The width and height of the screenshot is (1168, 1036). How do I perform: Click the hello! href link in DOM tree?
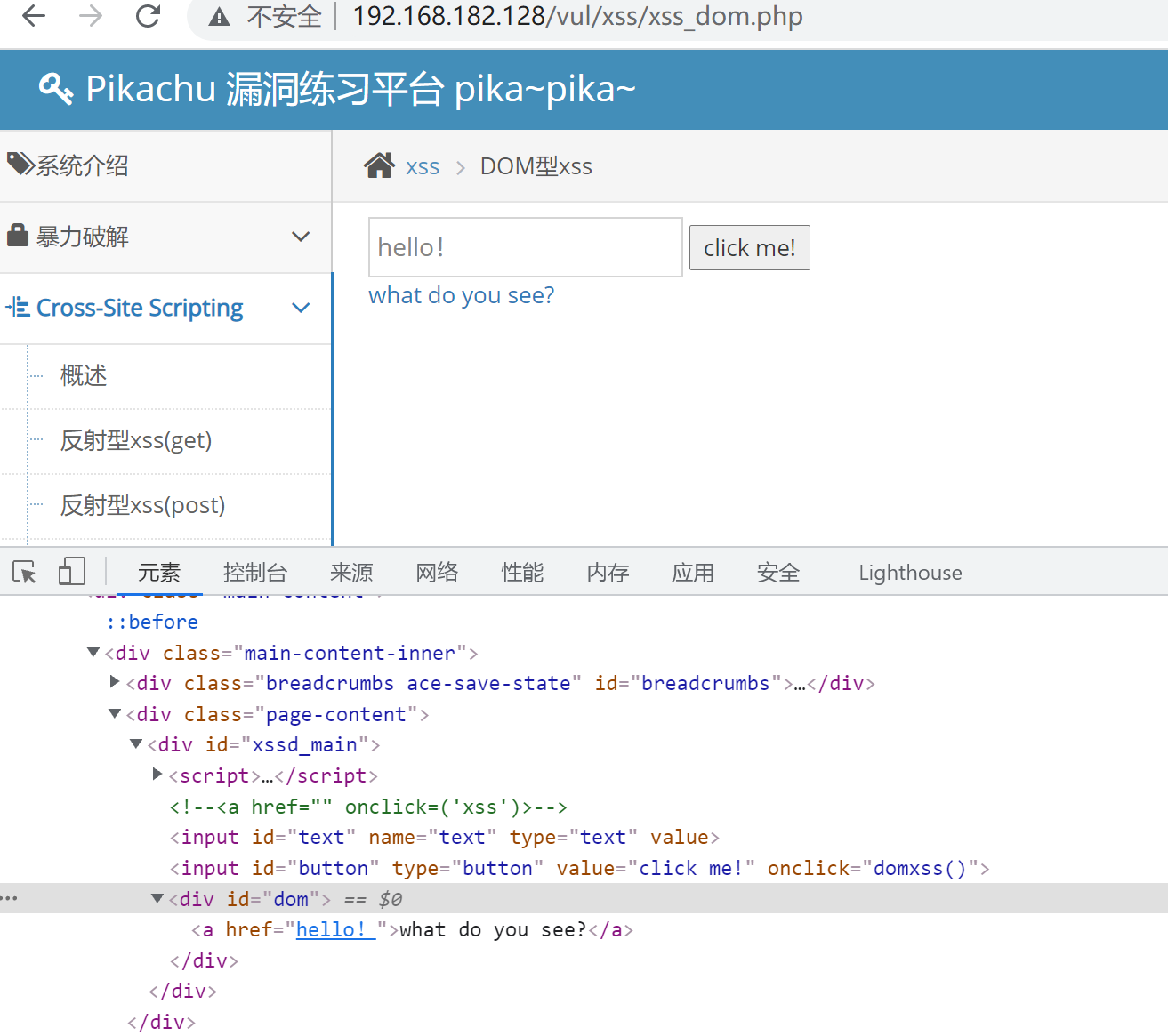[335, 929]
